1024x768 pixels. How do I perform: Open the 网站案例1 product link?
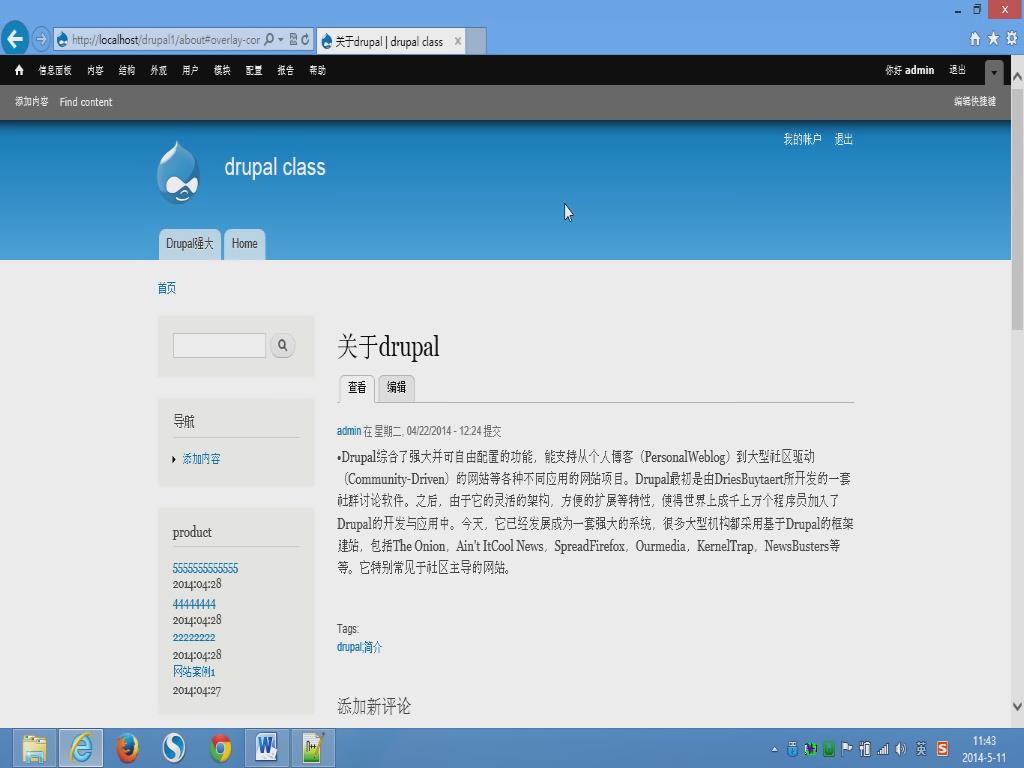pyautogui.click(x=194, y=671)
